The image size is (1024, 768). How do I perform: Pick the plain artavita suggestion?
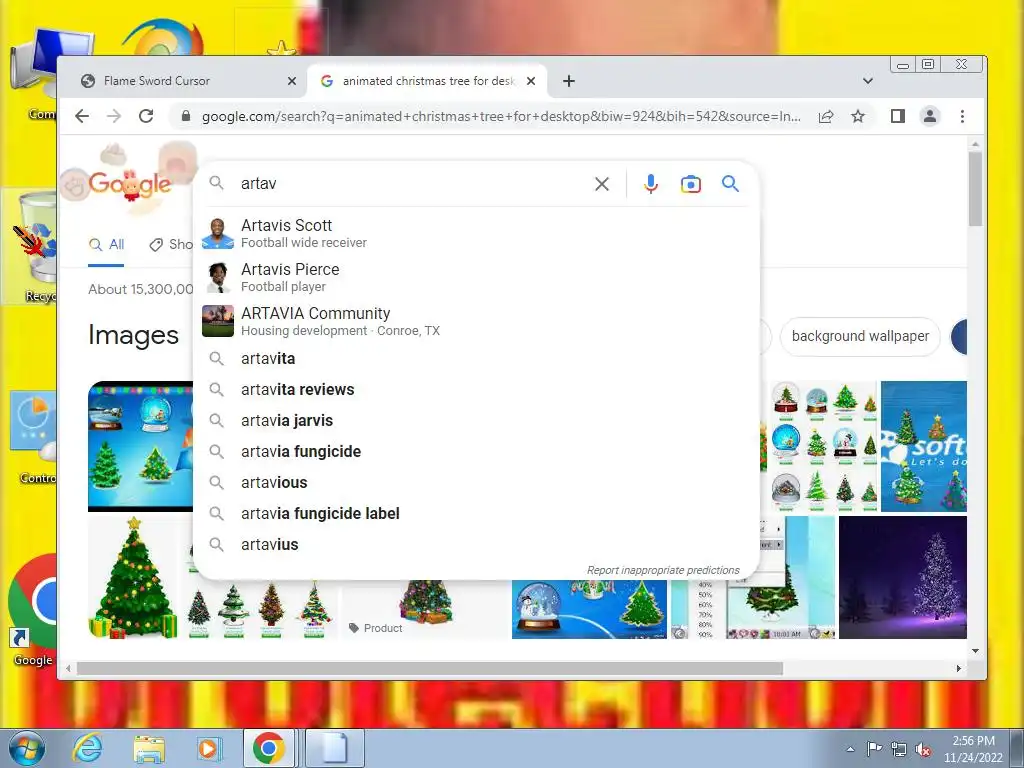click(477, 359)
